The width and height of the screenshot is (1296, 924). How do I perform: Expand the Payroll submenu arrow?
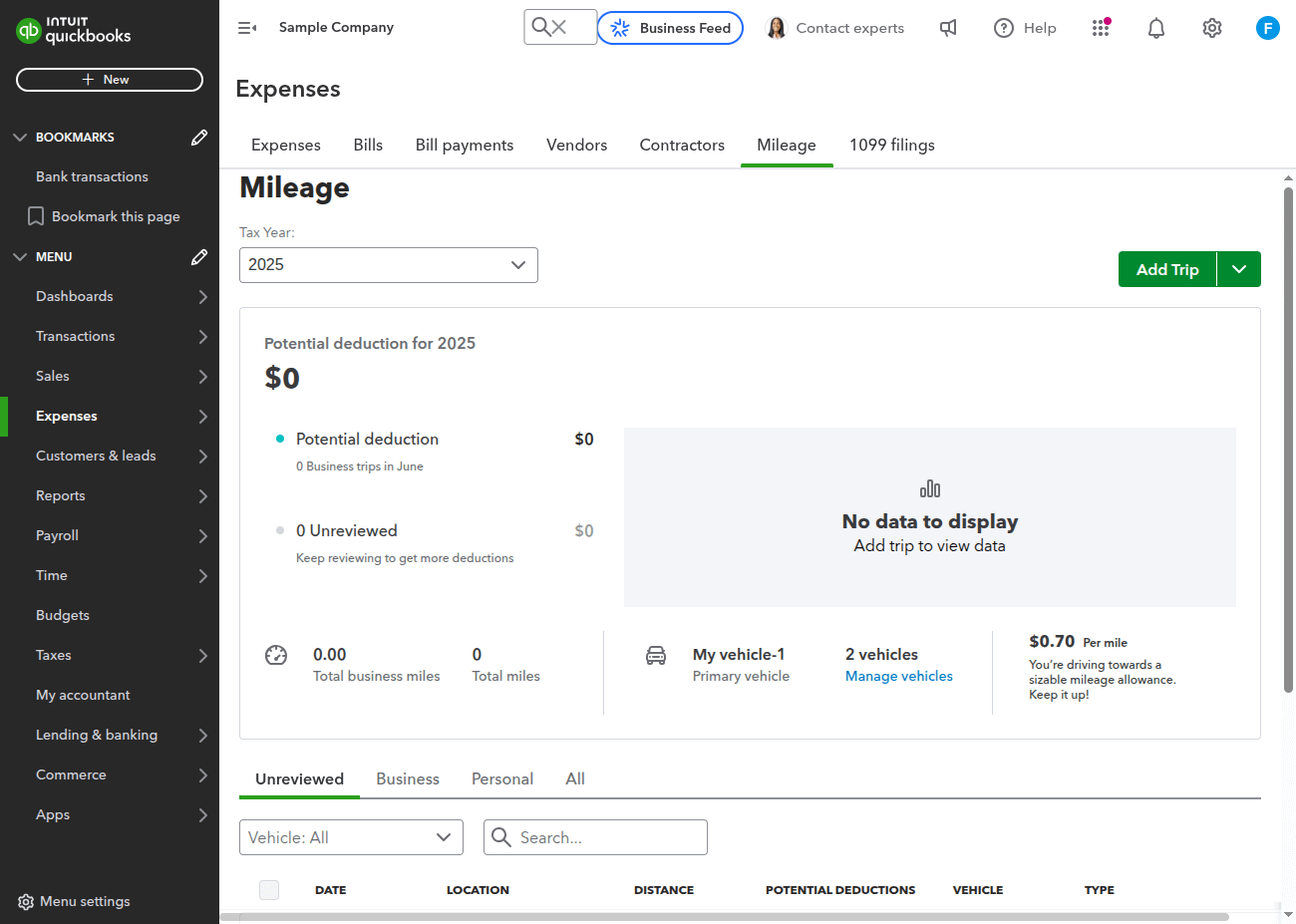point(202,536)
